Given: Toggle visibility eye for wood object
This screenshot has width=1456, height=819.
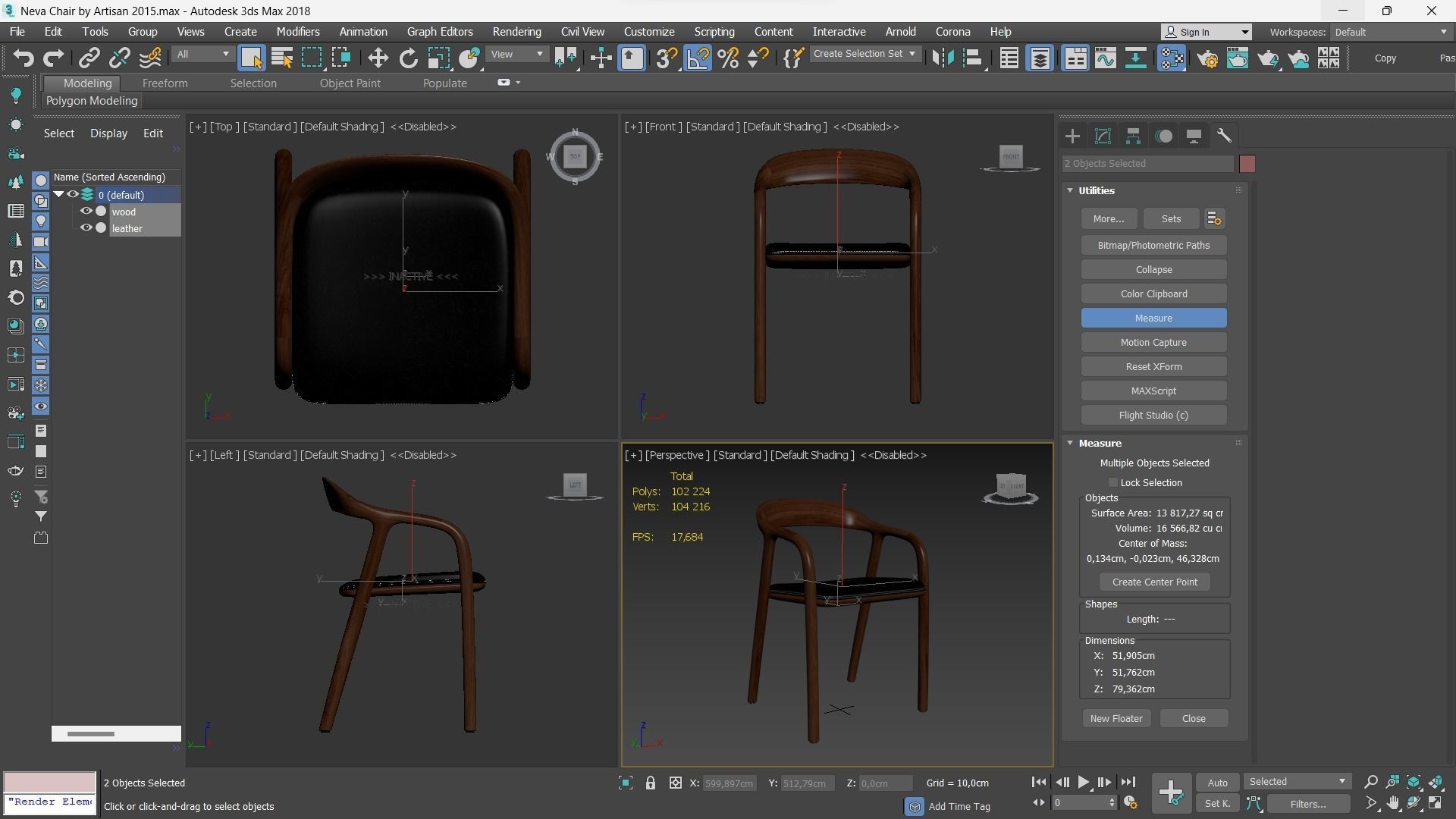Looking at the screenshot, I should [86, 212].
